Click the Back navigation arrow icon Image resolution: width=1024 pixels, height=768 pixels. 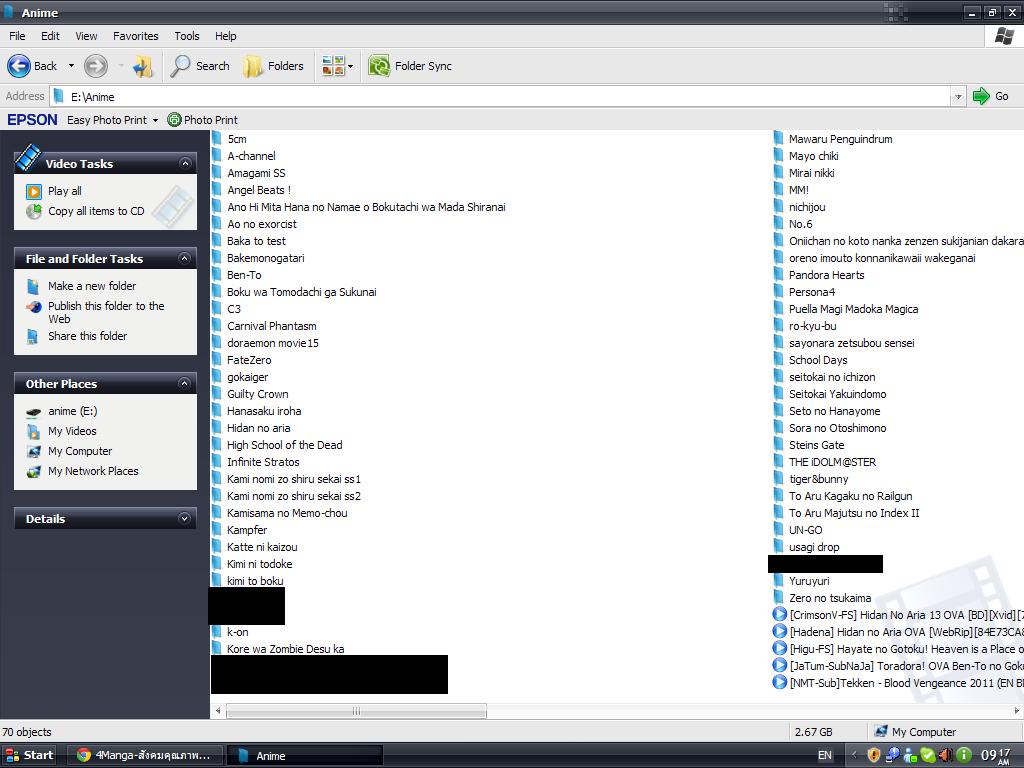point(19,66)
